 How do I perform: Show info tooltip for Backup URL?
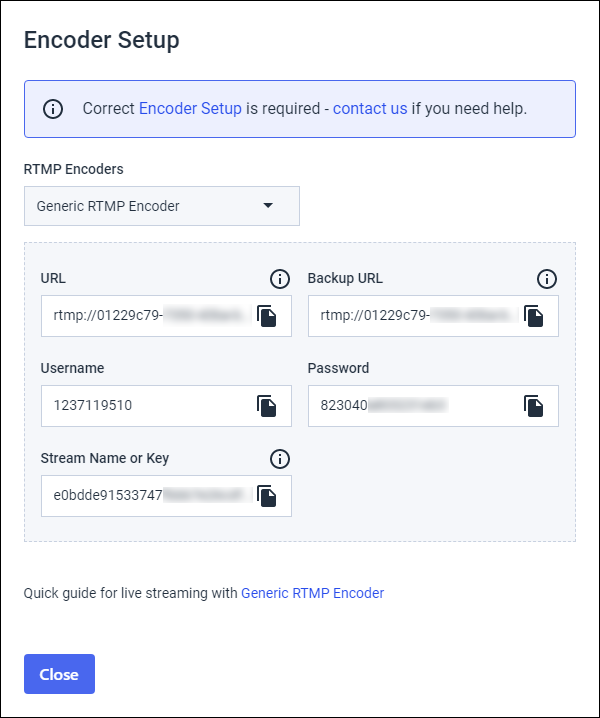click(547, 279)
